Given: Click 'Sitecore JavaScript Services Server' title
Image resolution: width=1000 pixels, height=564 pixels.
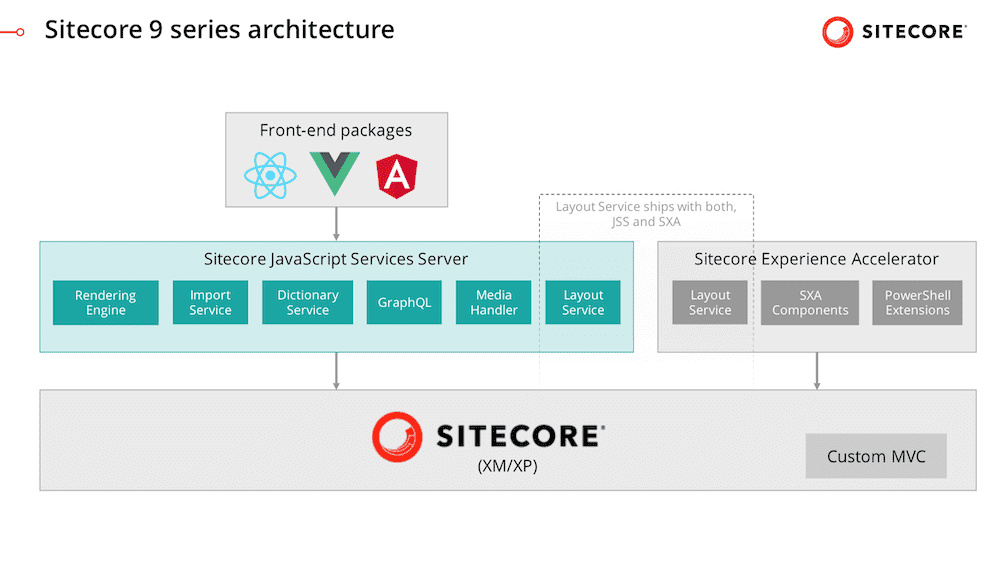Looking at the screenshot, I should tap(336, 259).
